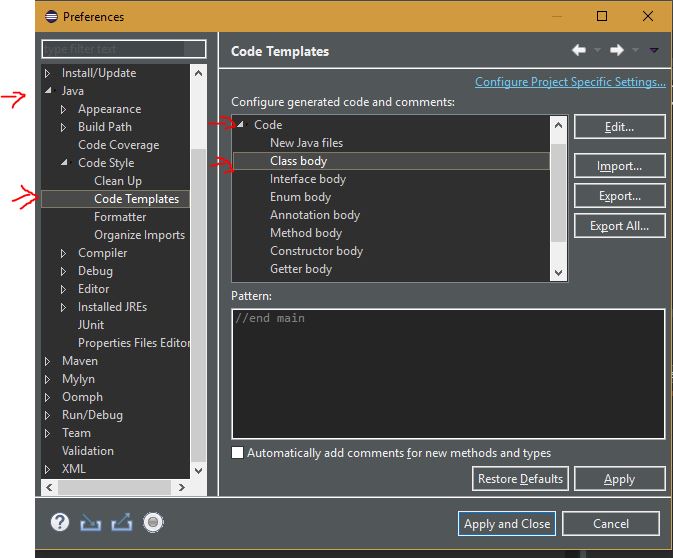Open the Help question mark icon
673x558 pixels.
[x=60, y=522]
